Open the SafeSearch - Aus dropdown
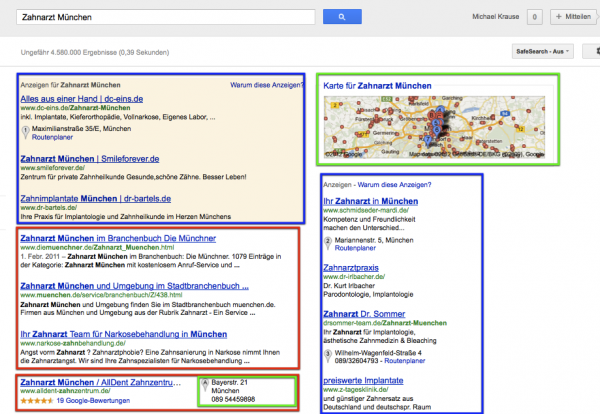This screenshot has height=414, width=600. pos(543,51)
